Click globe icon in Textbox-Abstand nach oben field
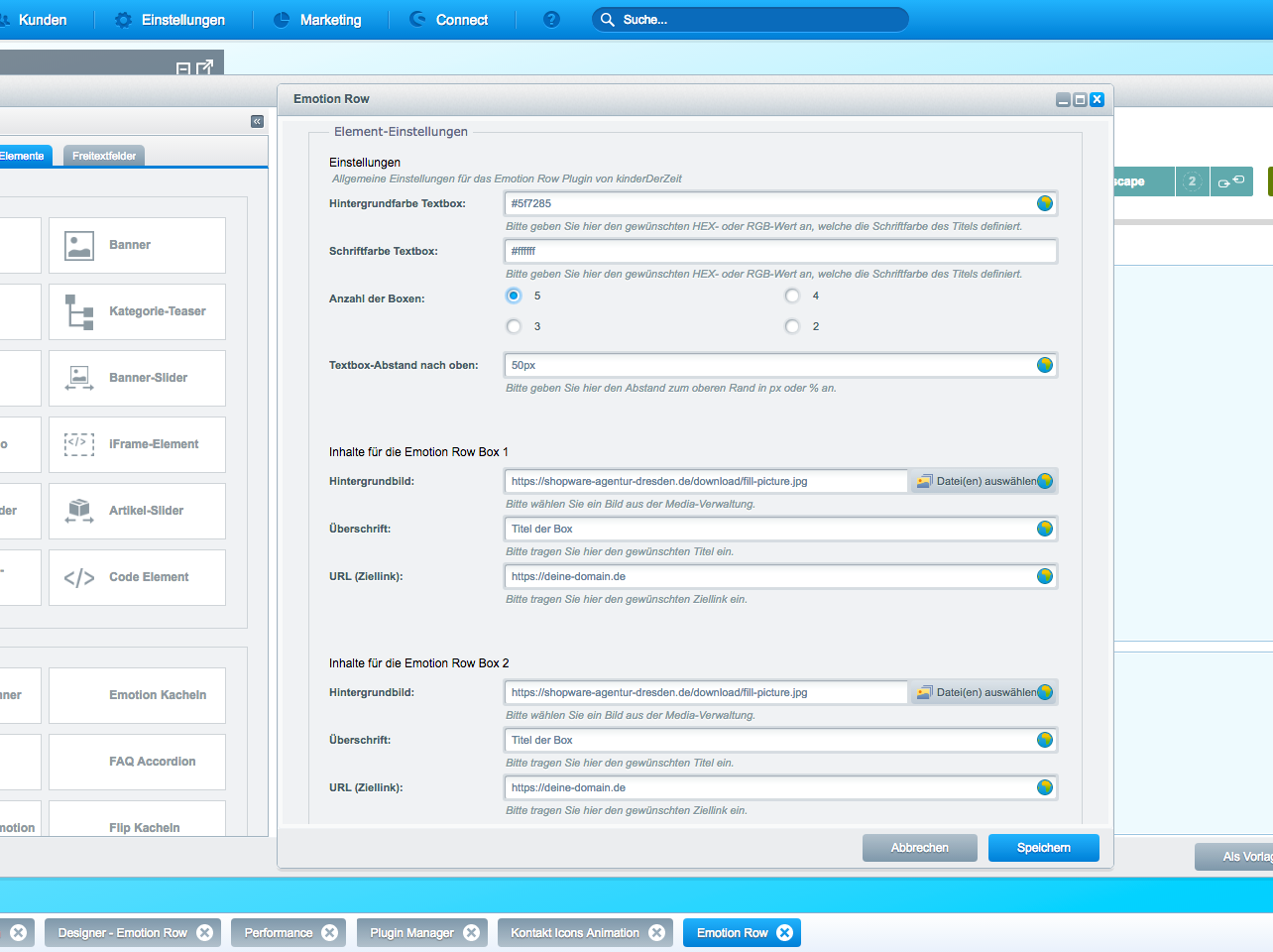 coord(1045,365)
